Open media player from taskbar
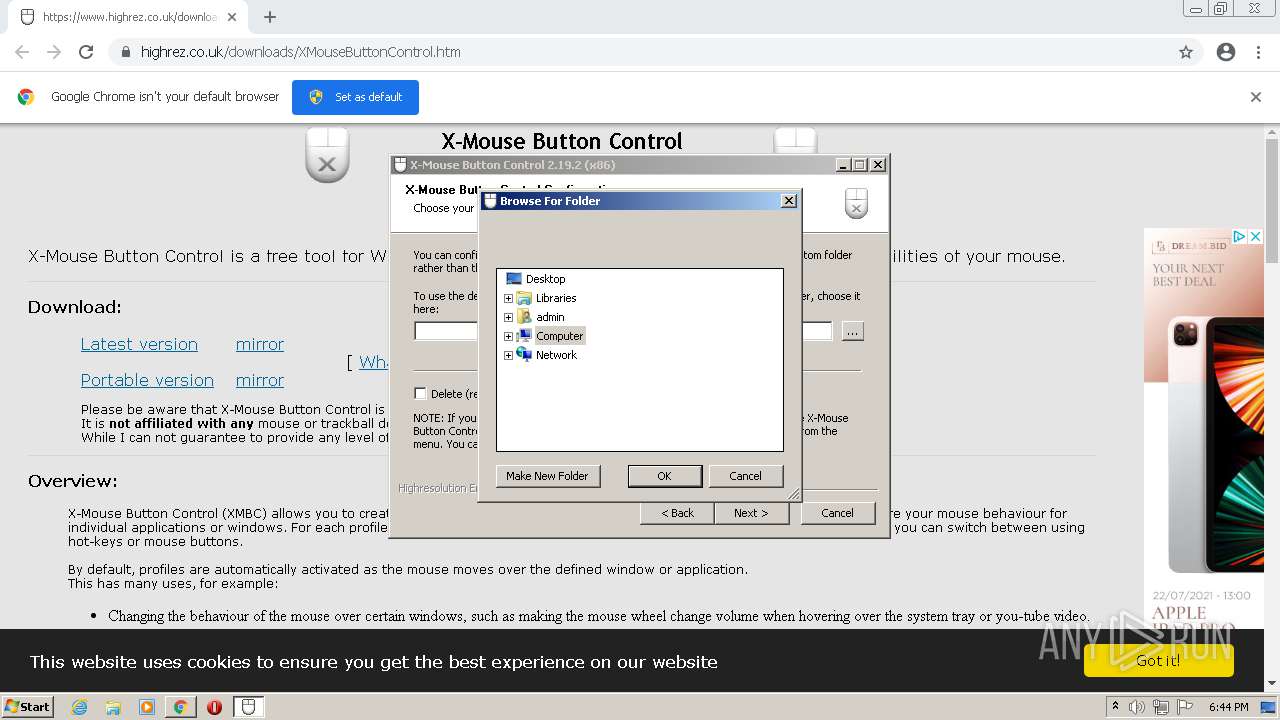1280x720 pixels. point(147,707)
